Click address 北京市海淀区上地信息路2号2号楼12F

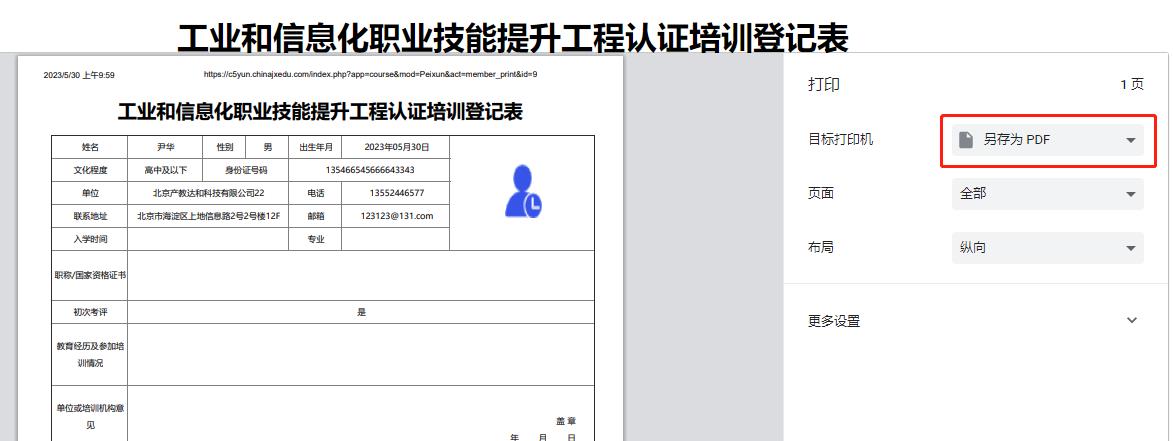point(208,216)
